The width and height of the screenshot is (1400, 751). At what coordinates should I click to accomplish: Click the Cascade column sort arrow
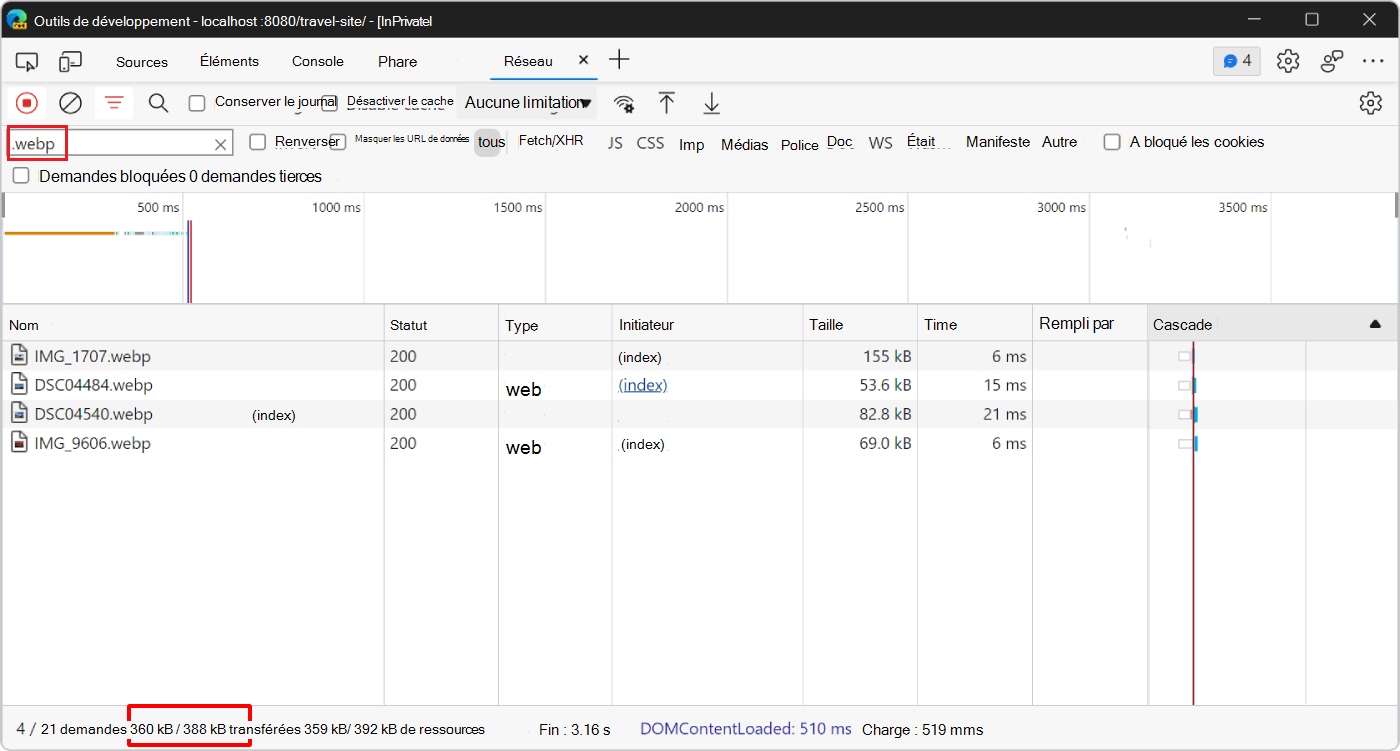pos(1375,324)
